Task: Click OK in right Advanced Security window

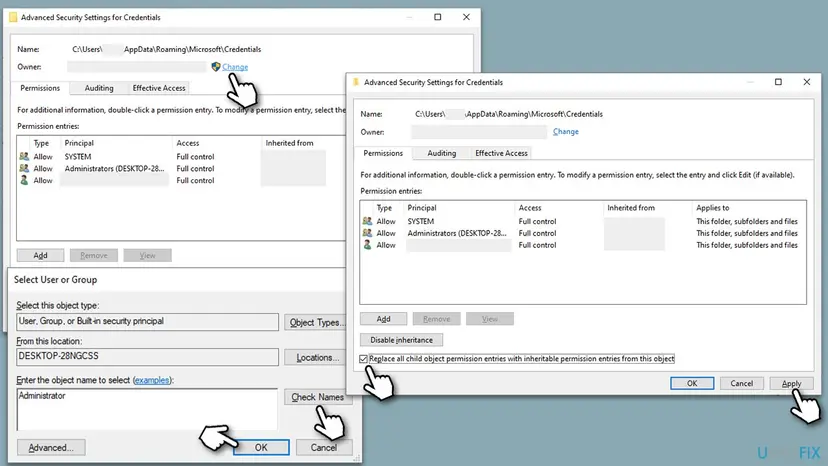Action: click(x=692, y=384)
